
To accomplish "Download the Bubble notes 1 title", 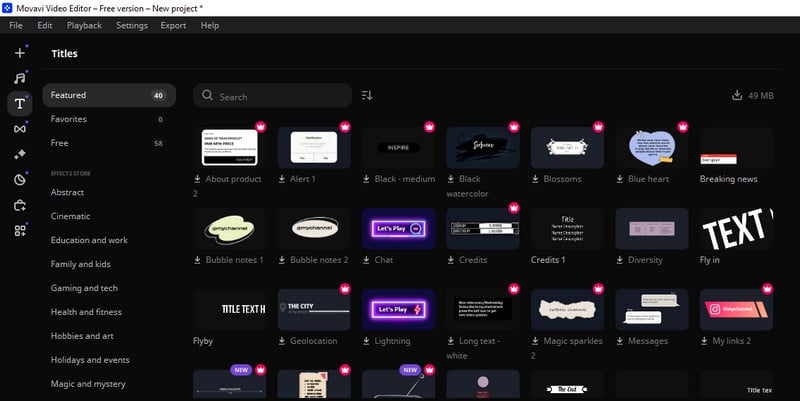I will [197, 260].
